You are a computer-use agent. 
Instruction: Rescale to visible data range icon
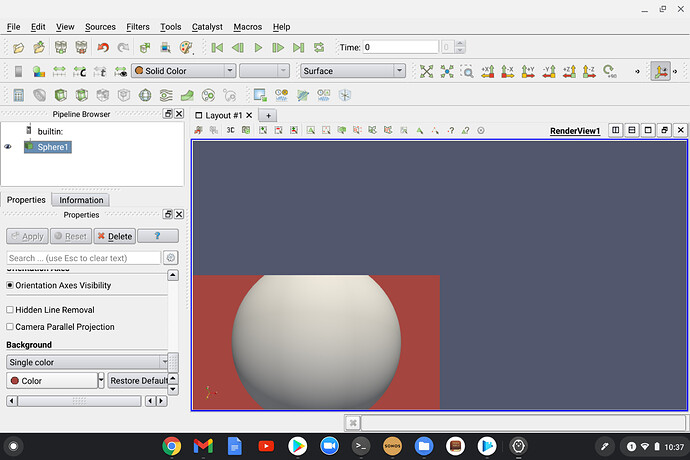tap(121, 71)
